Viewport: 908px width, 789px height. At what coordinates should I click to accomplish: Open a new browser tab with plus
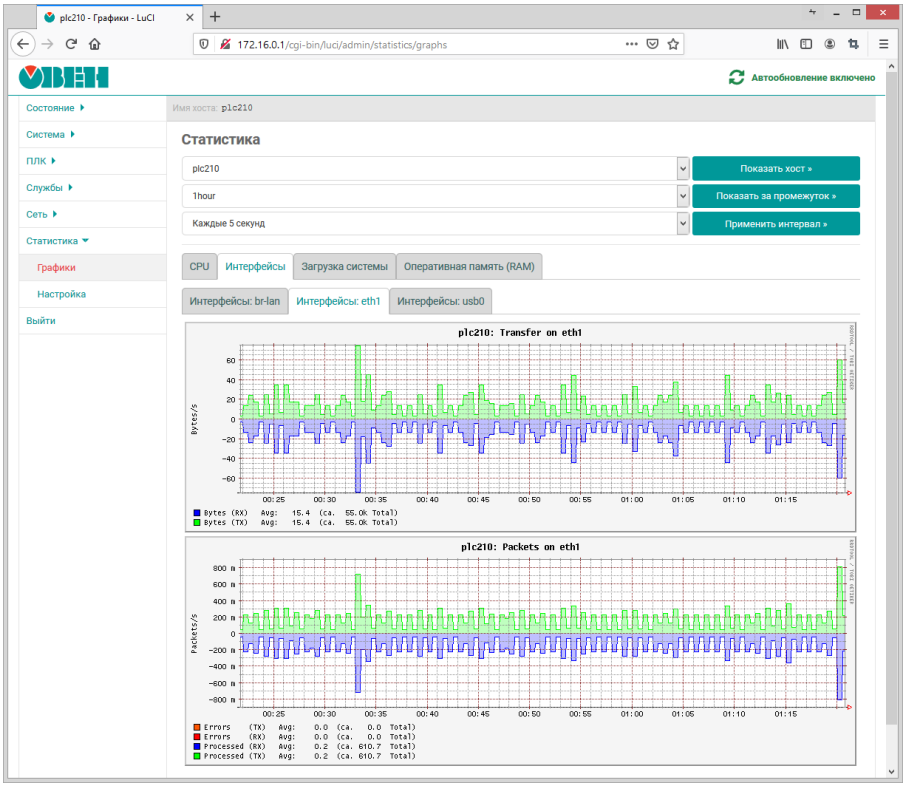point(215,16)
